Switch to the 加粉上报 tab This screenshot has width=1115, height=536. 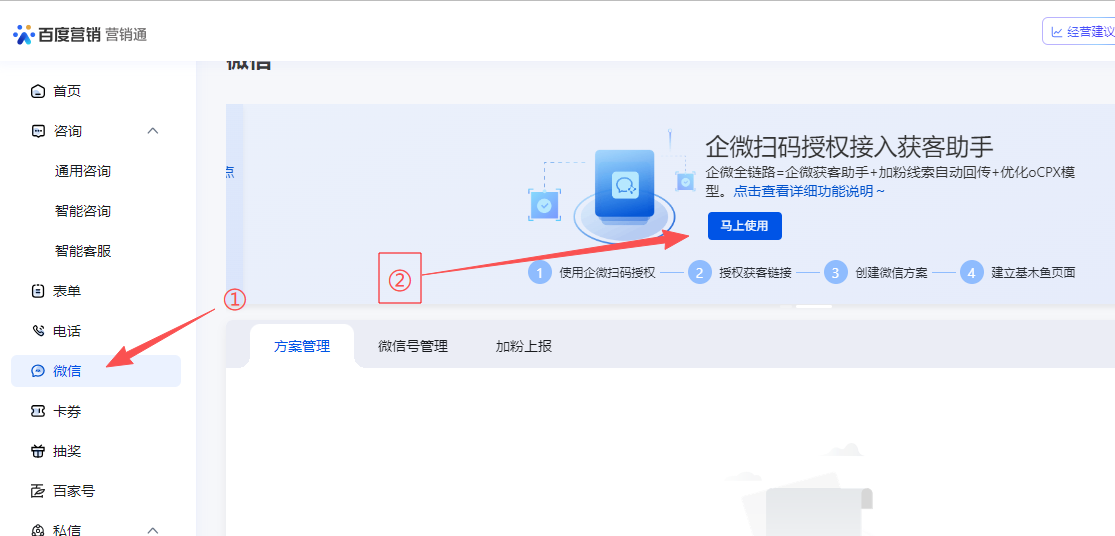pos(523,346)
